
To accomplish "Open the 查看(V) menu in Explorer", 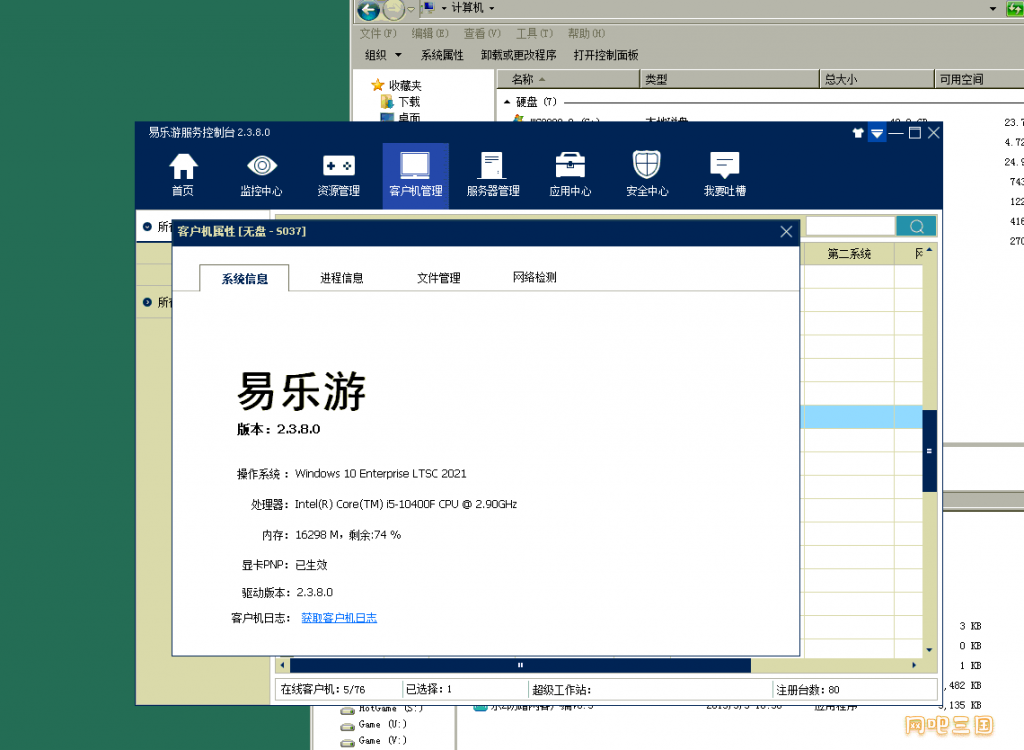I will click(x=482, y=33).
